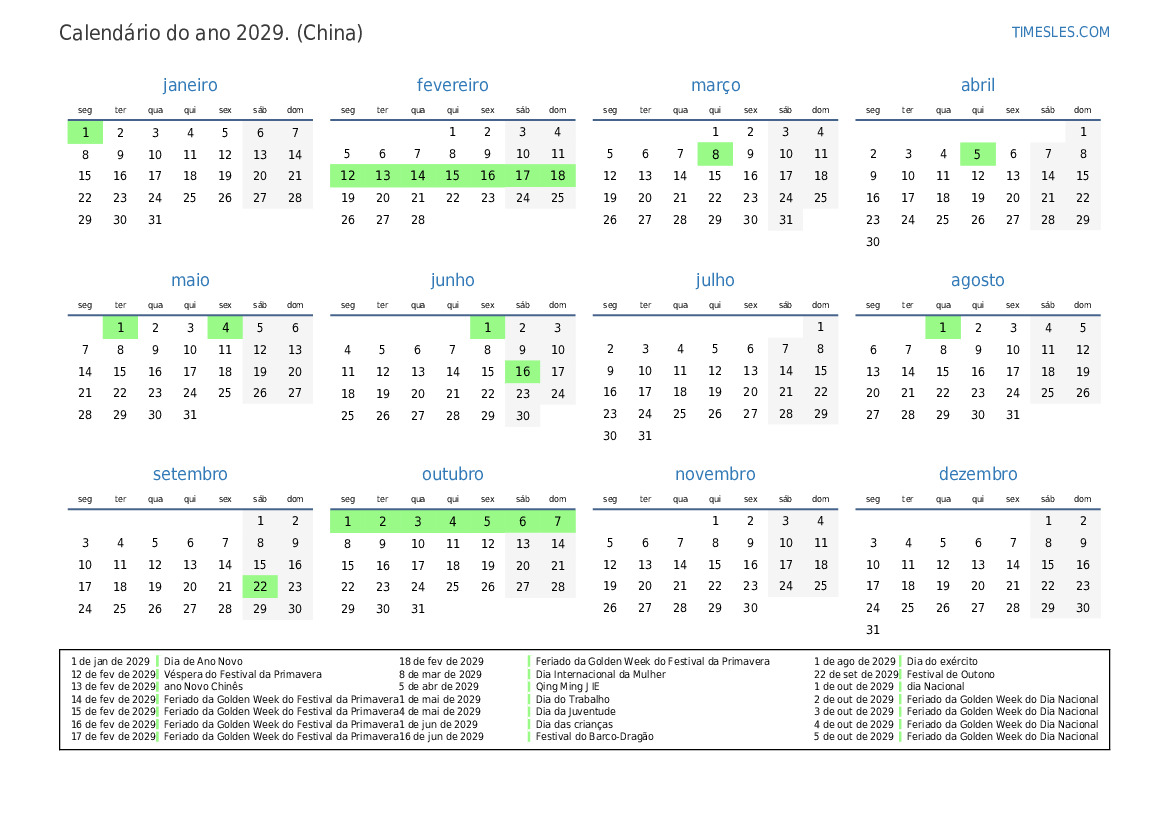Click the agosto month heading
1169x827 pixels.
pos(978,280)
